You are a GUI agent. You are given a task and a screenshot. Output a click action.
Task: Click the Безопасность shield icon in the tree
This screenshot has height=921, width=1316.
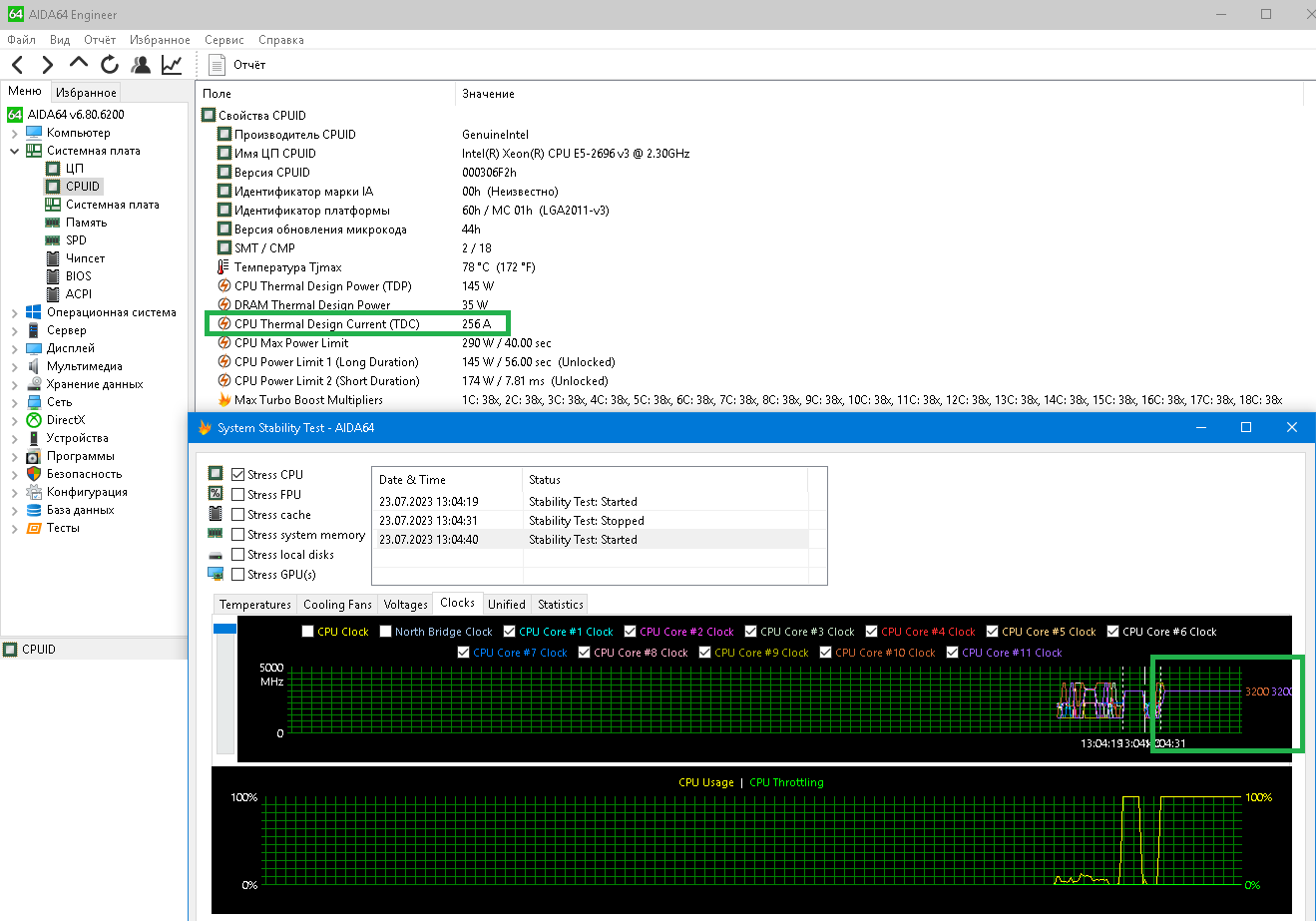coord(34,474)
